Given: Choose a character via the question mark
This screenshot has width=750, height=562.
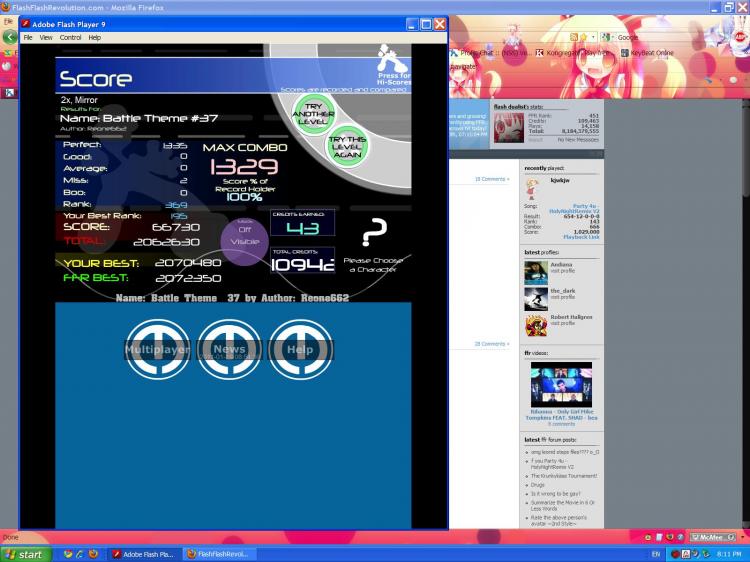Looking at the screenshot, I should pos(374,233).
